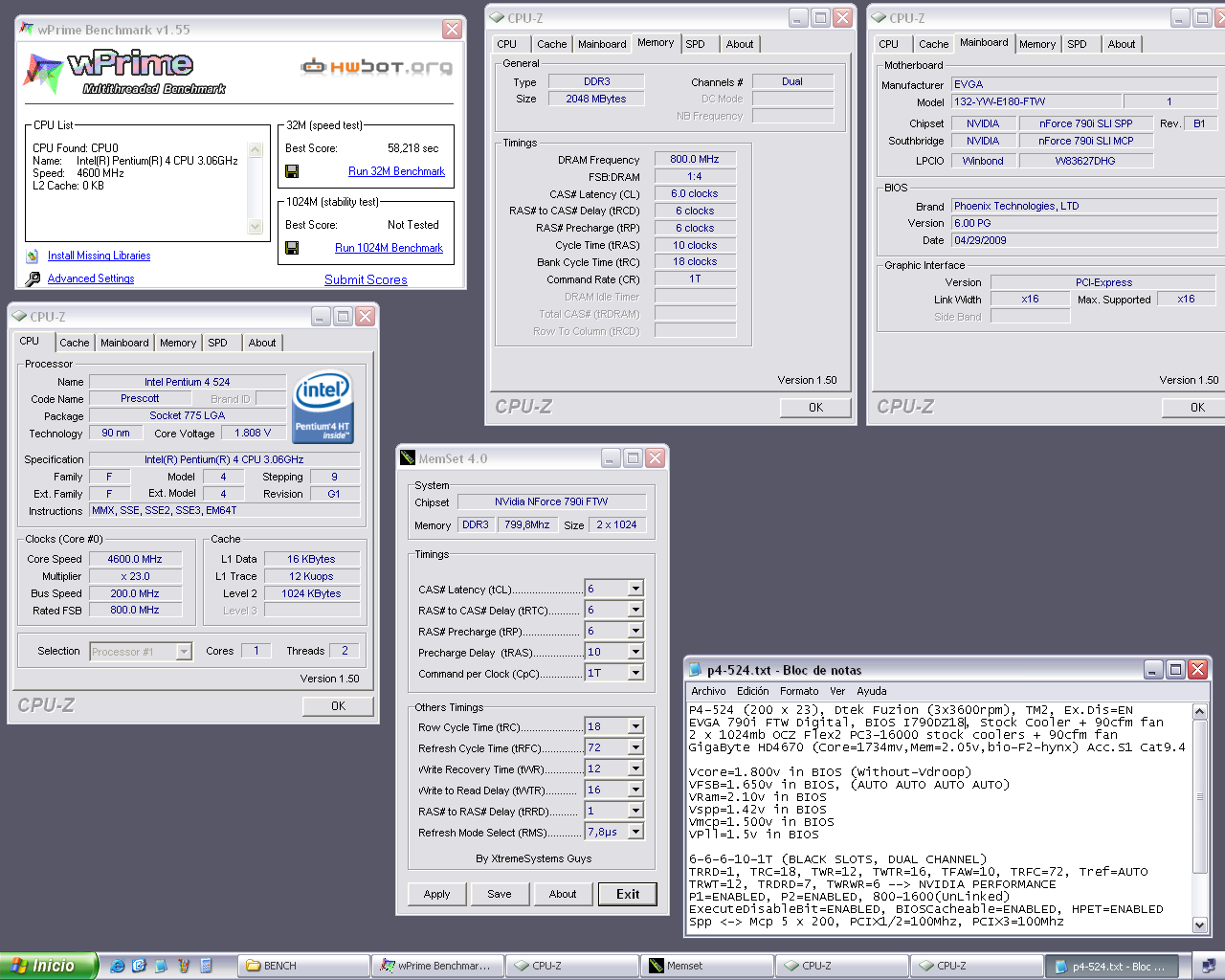
Task: Open the About tab in the CPU-Z memory timings window
Action: 740,44
